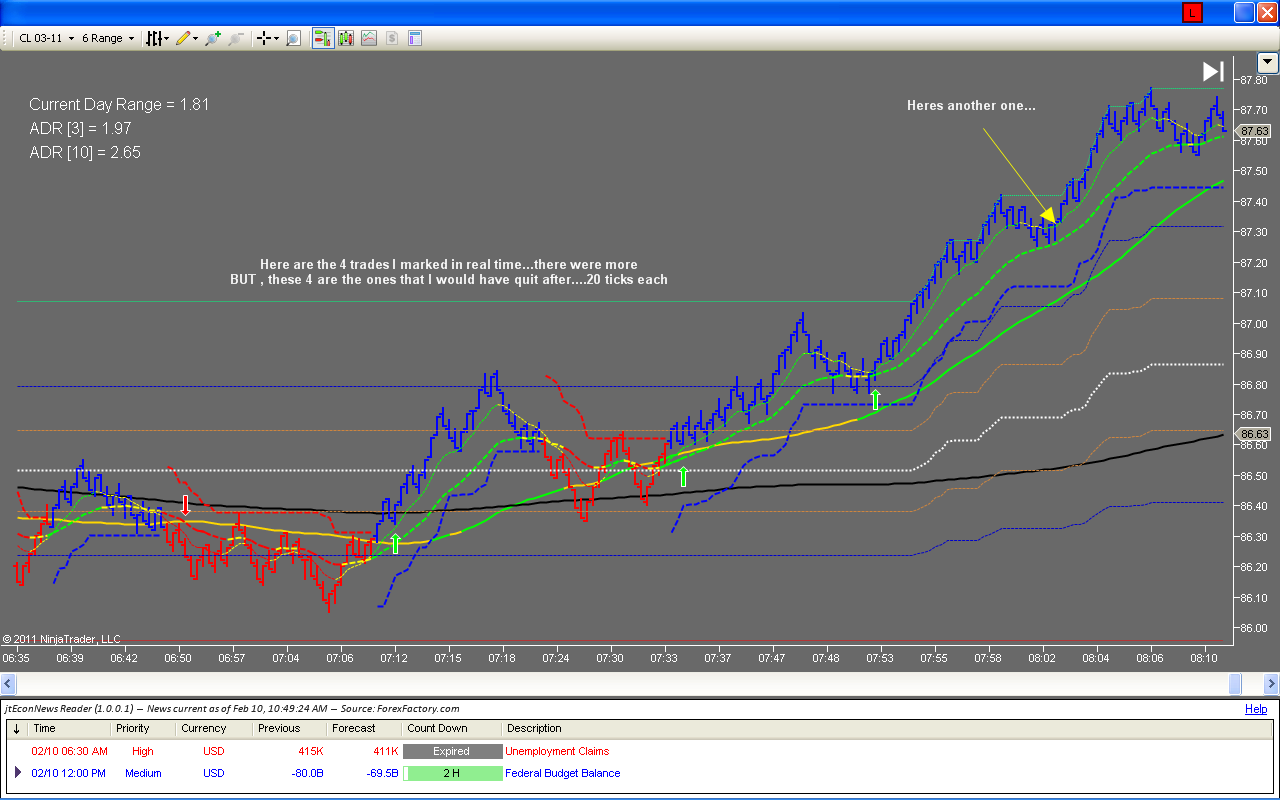Sort news by Previous column header
The width and height of the screenshot is (1280, 800).
tap(289, 729)
